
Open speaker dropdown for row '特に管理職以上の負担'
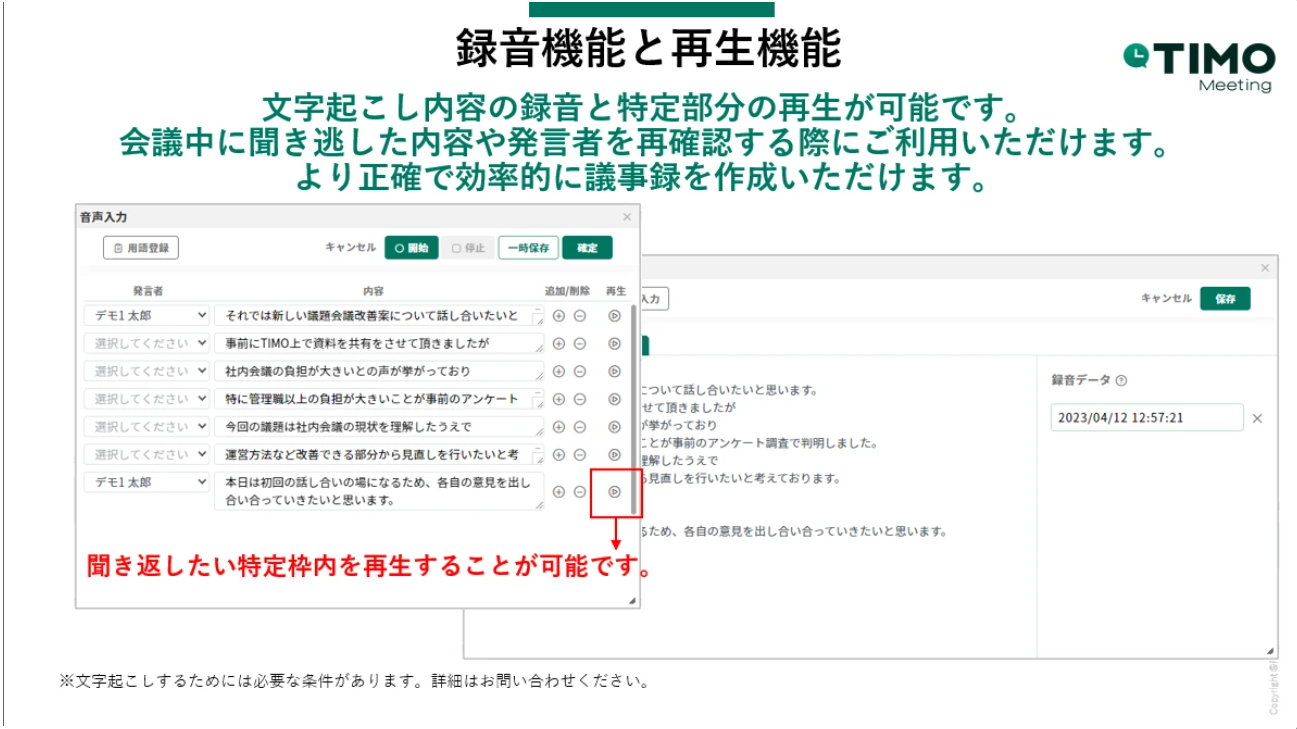[x=147, y=399]
